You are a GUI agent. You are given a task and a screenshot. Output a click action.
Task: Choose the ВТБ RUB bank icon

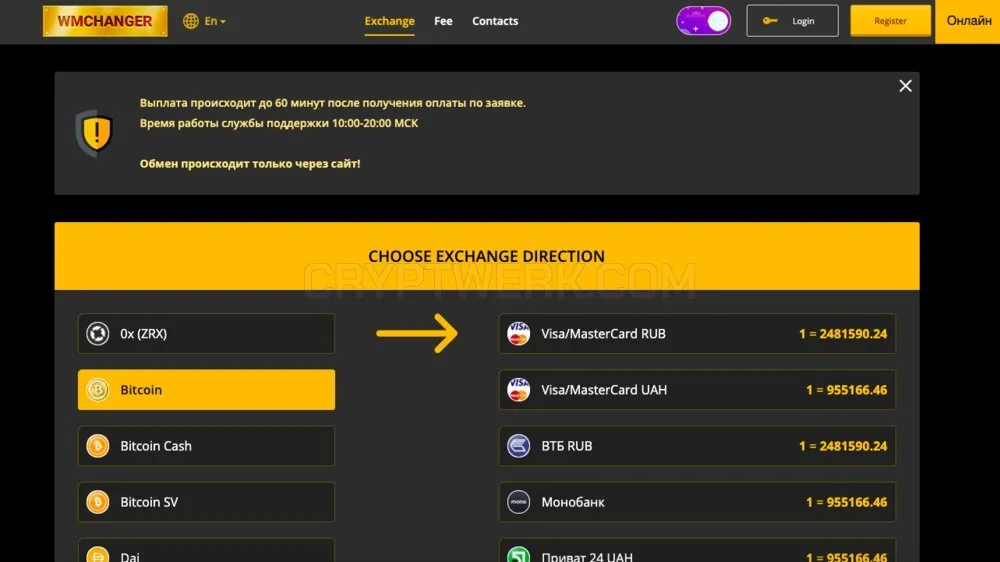coord(518,446)
